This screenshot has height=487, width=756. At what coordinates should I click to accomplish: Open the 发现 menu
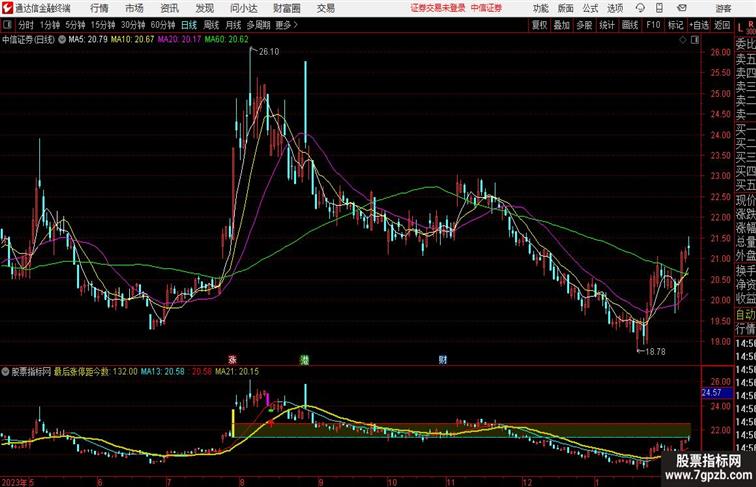click(x=205, y=8)
